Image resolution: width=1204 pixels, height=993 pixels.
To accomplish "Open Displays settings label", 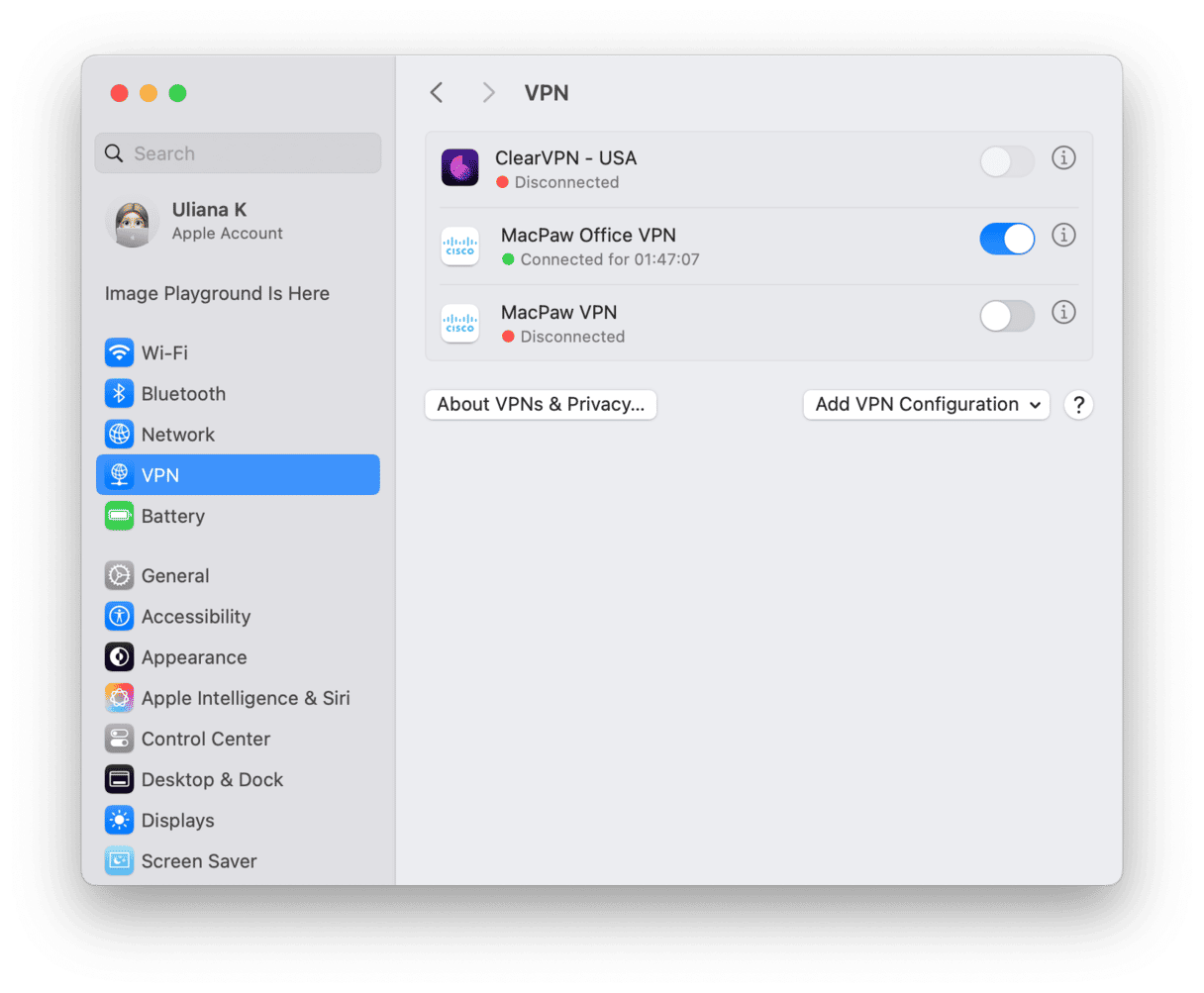I will point(177,820).
